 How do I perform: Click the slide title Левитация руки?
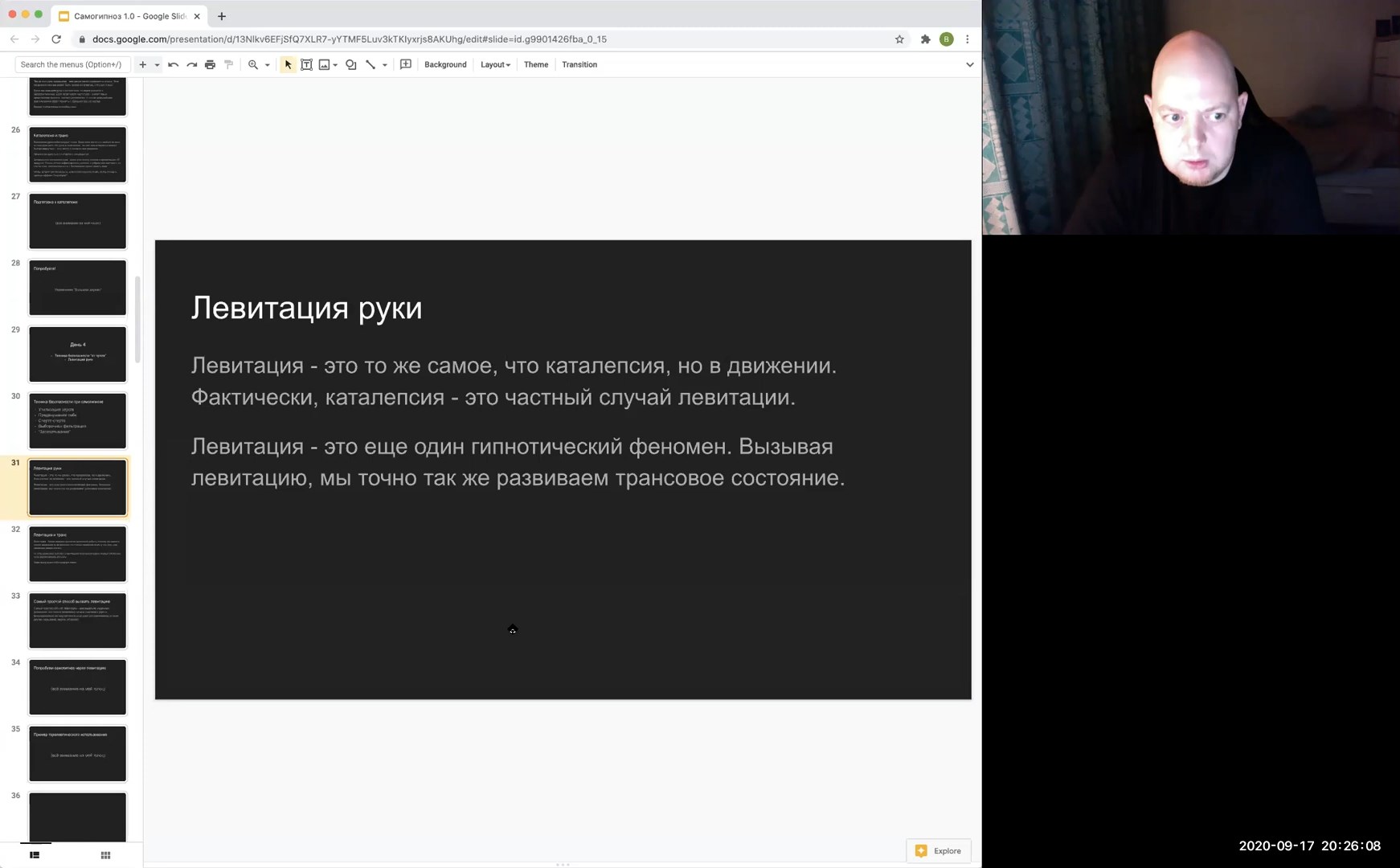306,308
